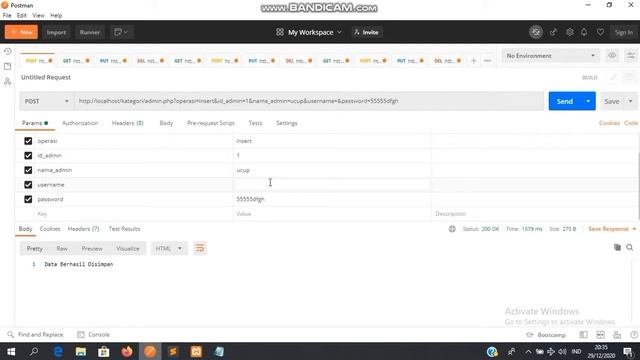Open the Edit menu

click(22, 16)
